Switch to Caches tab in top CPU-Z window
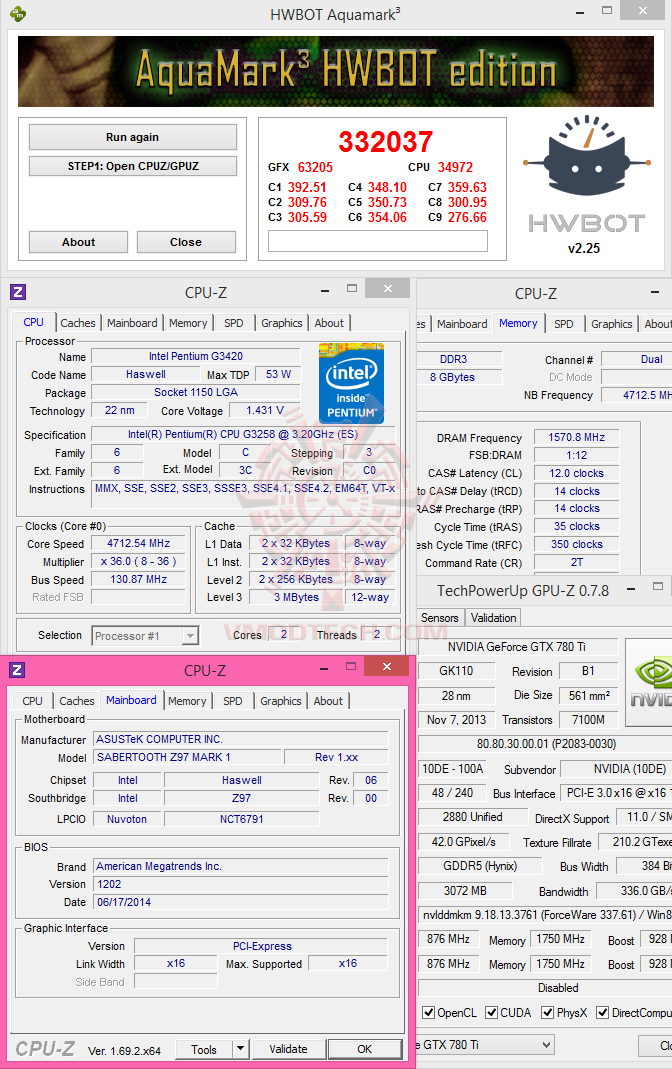This screenshot has height=1069, width=672. (x=78, y=323)
